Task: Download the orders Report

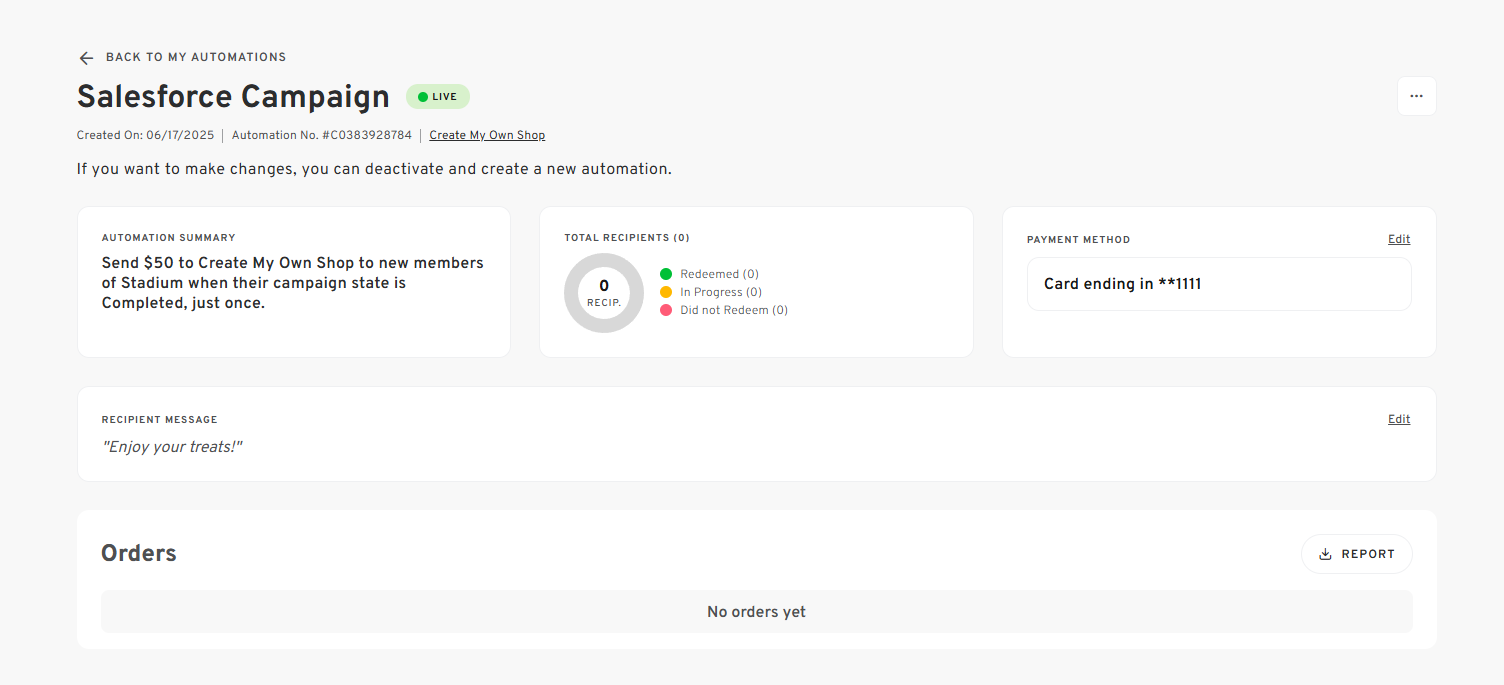Action: click(x=1356, y=554)
